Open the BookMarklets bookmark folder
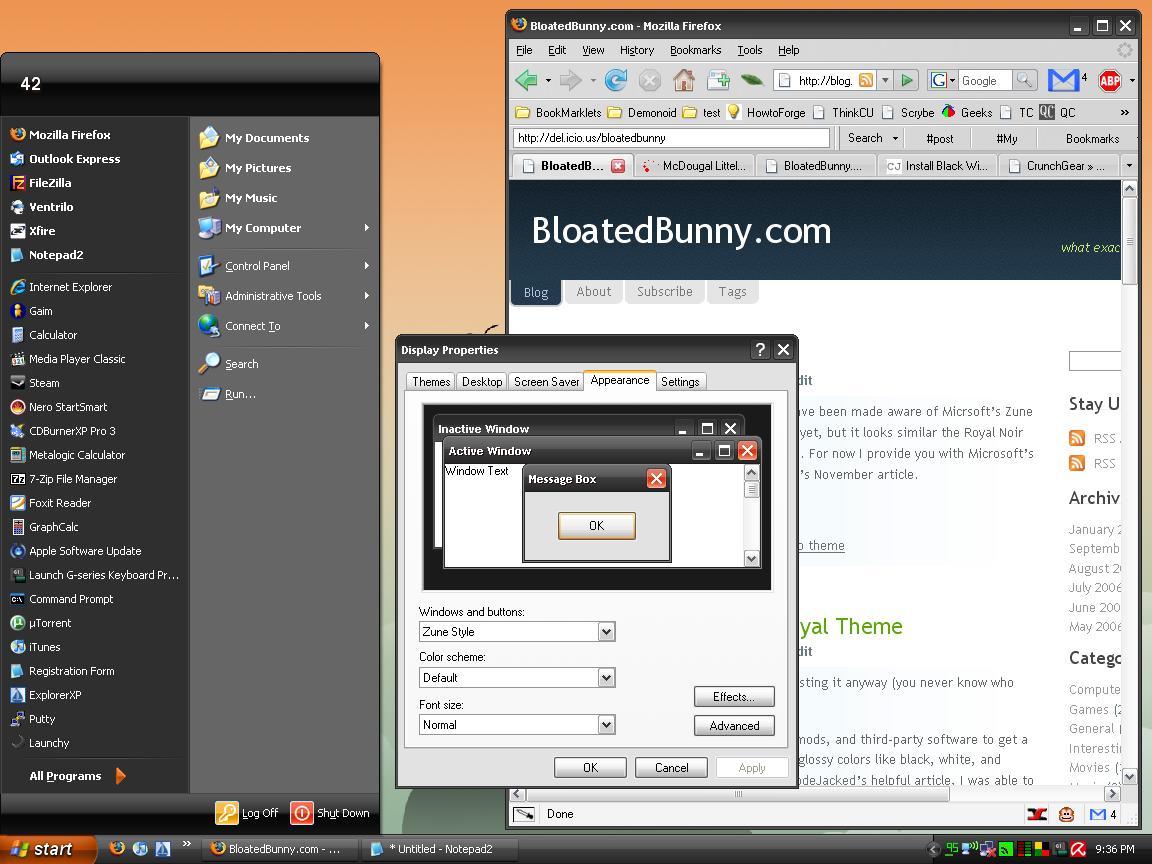 pos(558,112)
